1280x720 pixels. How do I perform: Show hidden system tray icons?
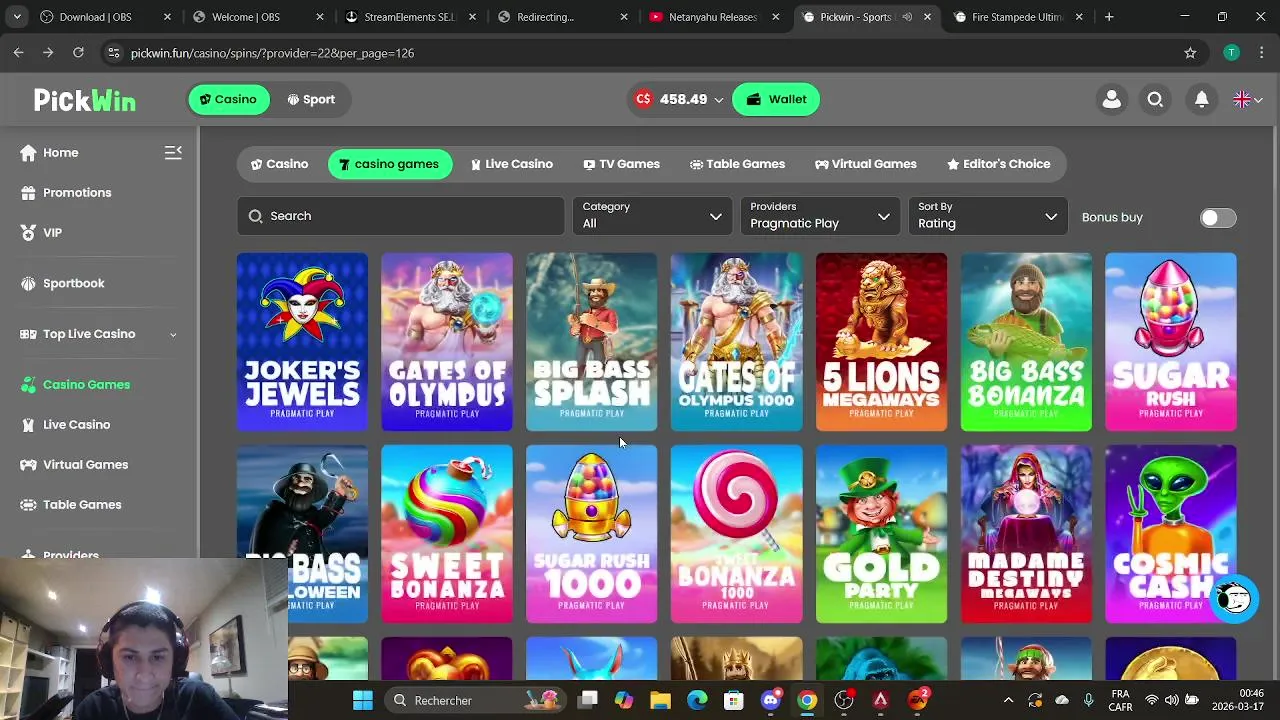[x=1008, y=700]
